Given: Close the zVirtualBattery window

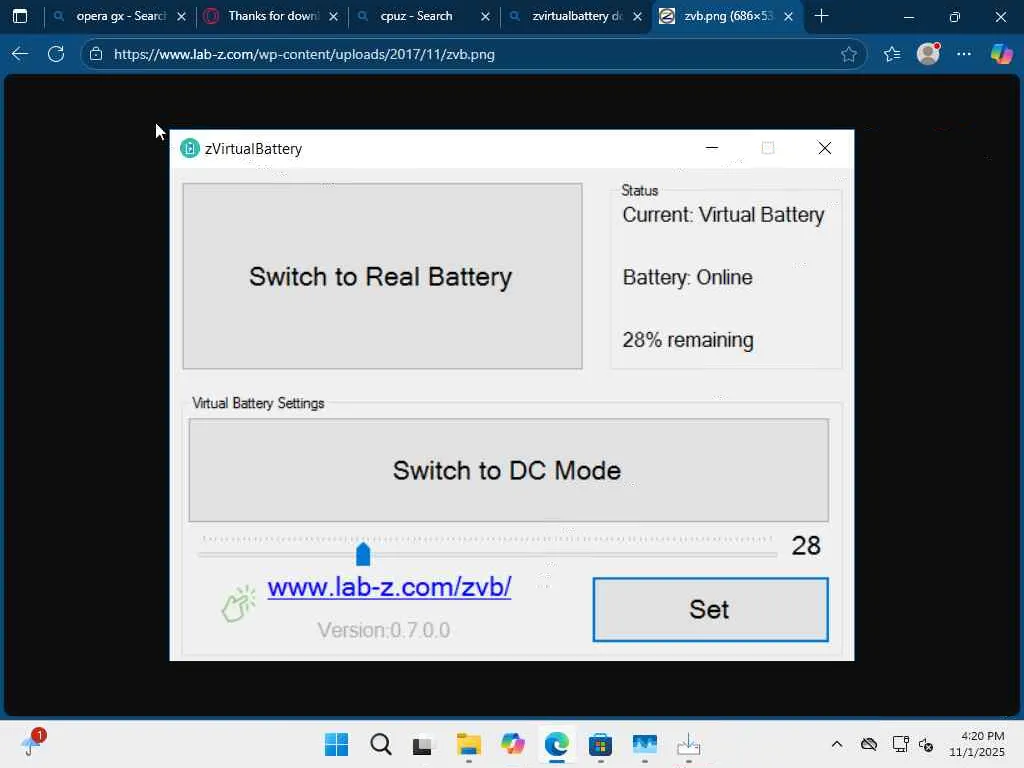Looking at the screenshot, I should 825,148.
